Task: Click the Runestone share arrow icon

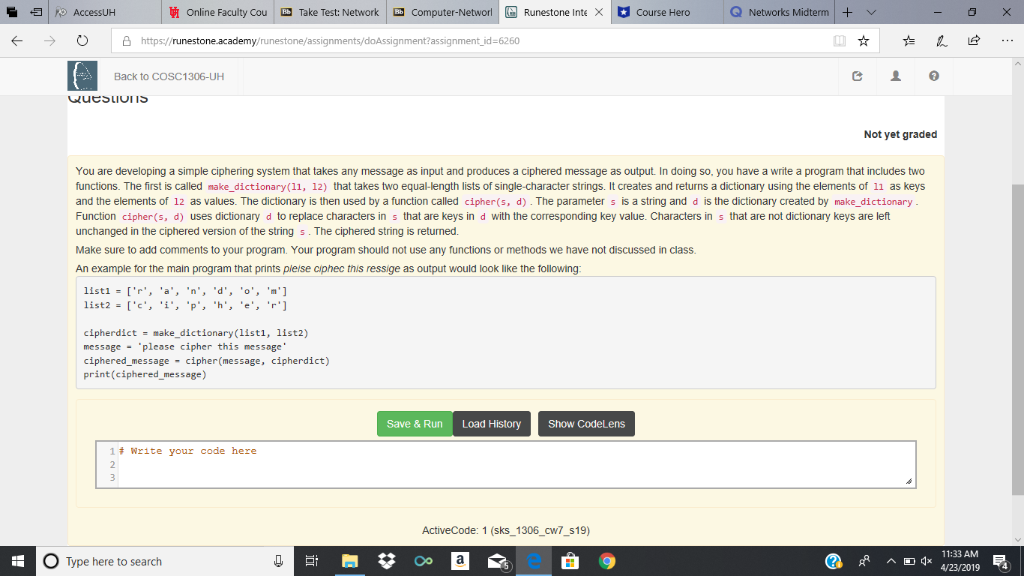Action: (857, 76)
